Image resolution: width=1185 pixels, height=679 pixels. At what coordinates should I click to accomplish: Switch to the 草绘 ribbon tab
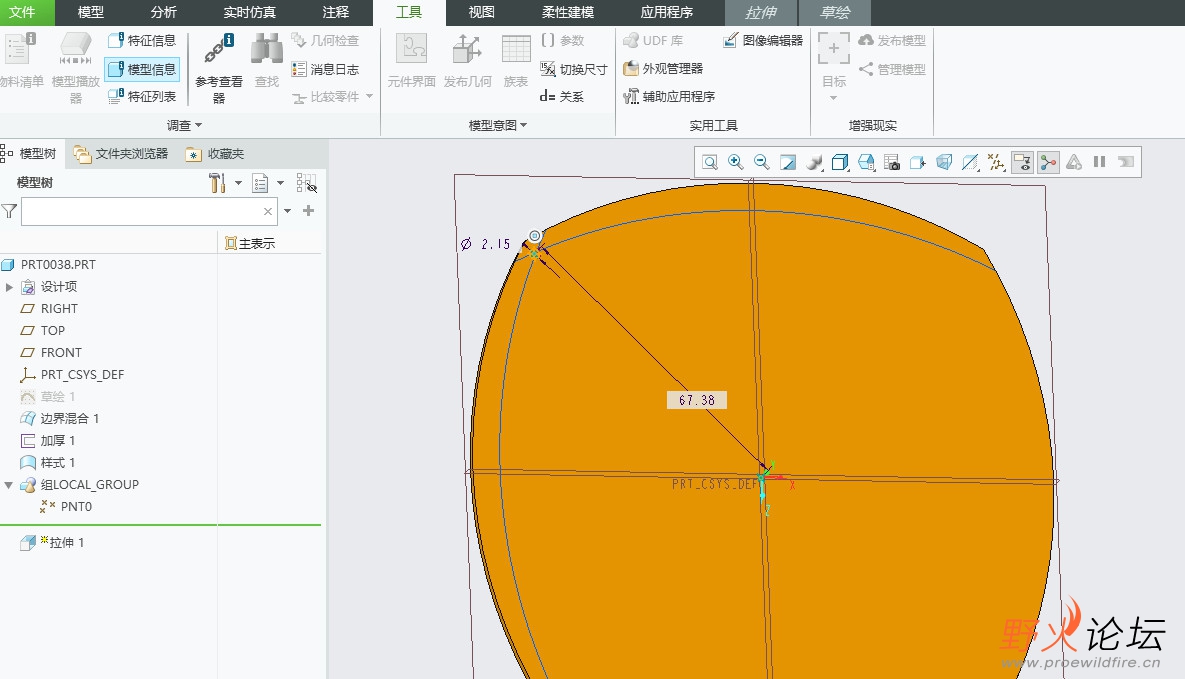(x=835, y=12)
